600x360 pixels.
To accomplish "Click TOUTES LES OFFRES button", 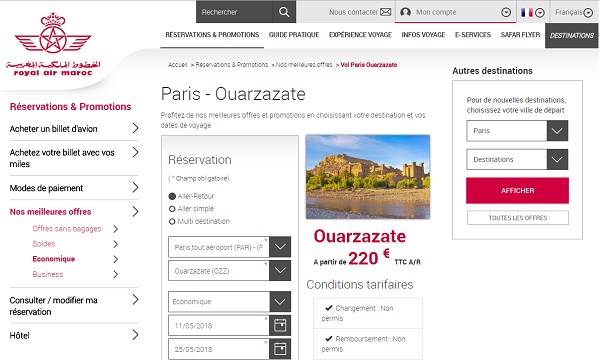I will point(518,218).
